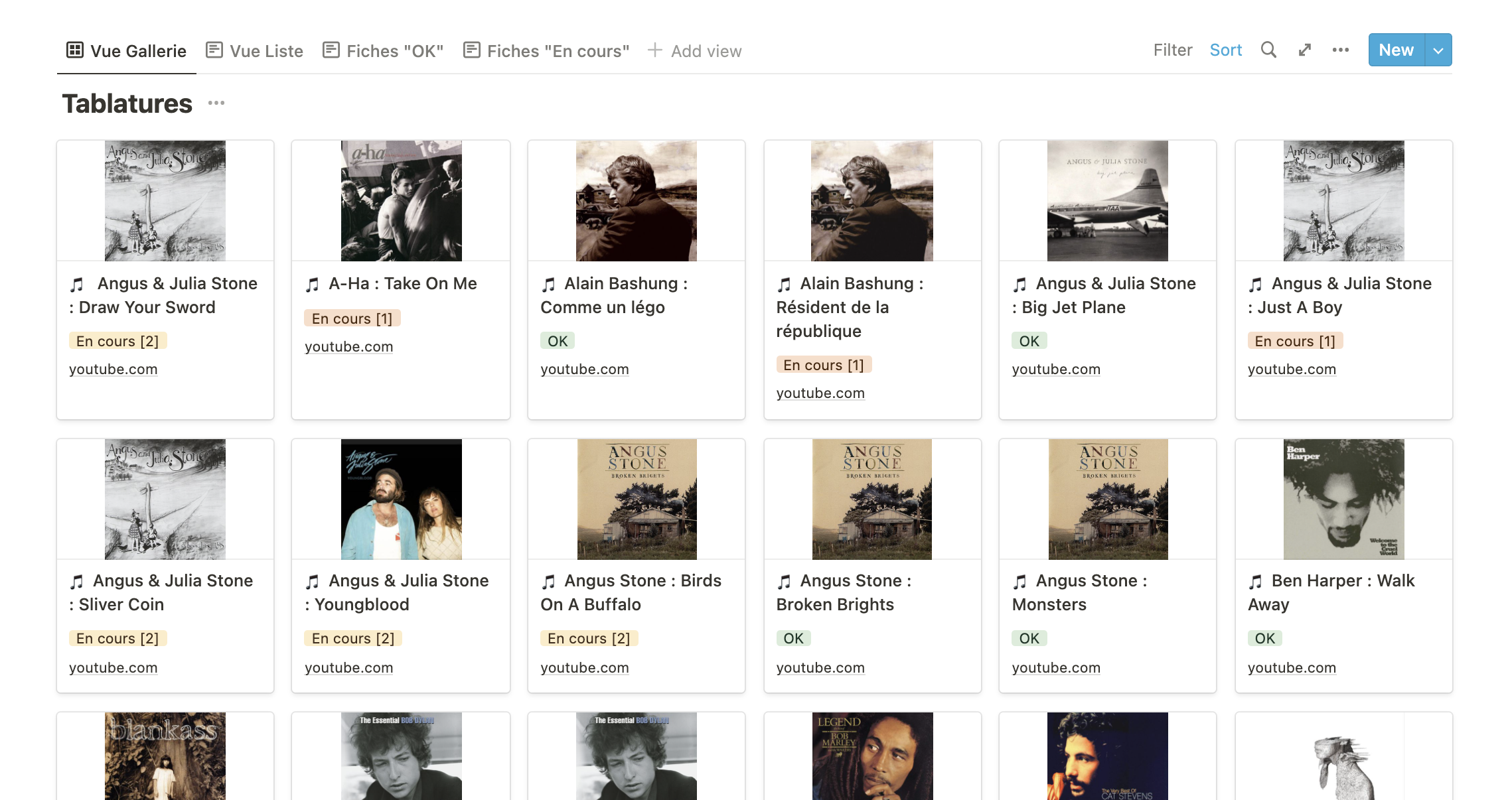Click OK tag on Big Jet Plane card
The width and height of the screenshot is (1512, 800).
[x=1029, y=341]
